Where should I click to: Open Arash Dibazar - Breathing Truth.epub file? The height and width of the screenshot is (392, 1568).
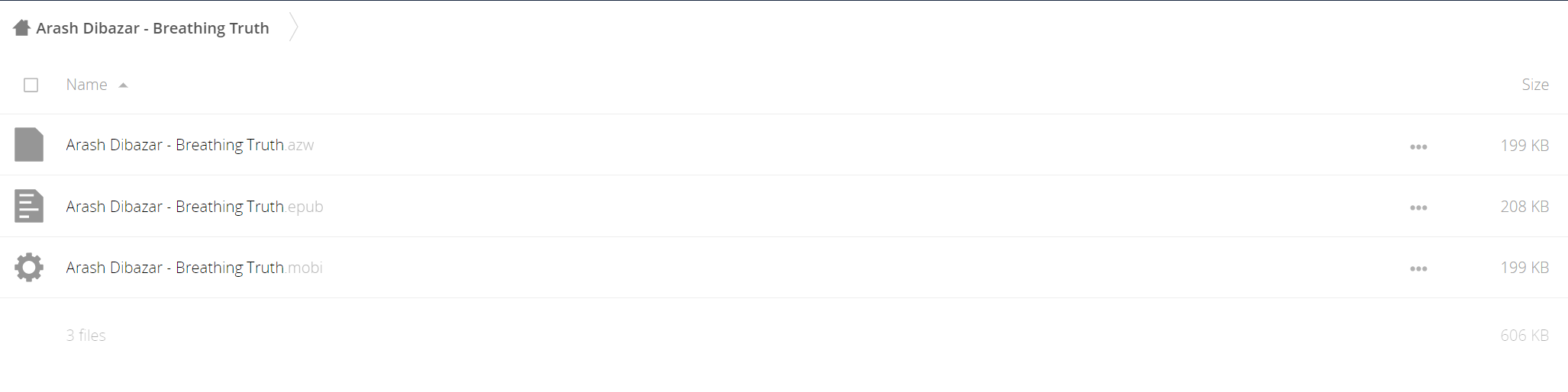pyautogui.click(x=195, y=207)
